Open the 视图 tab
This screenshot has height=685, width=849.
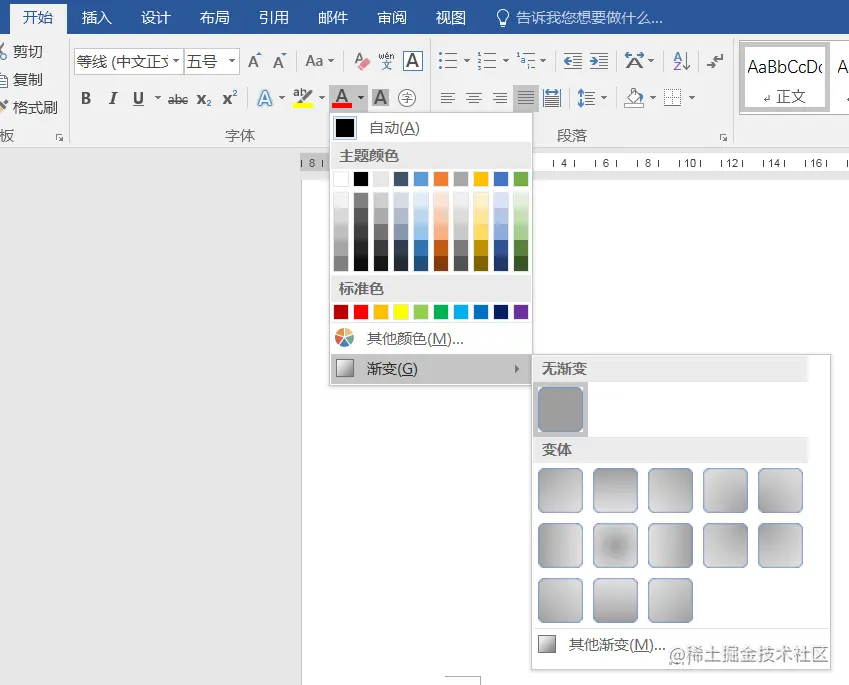451,18
